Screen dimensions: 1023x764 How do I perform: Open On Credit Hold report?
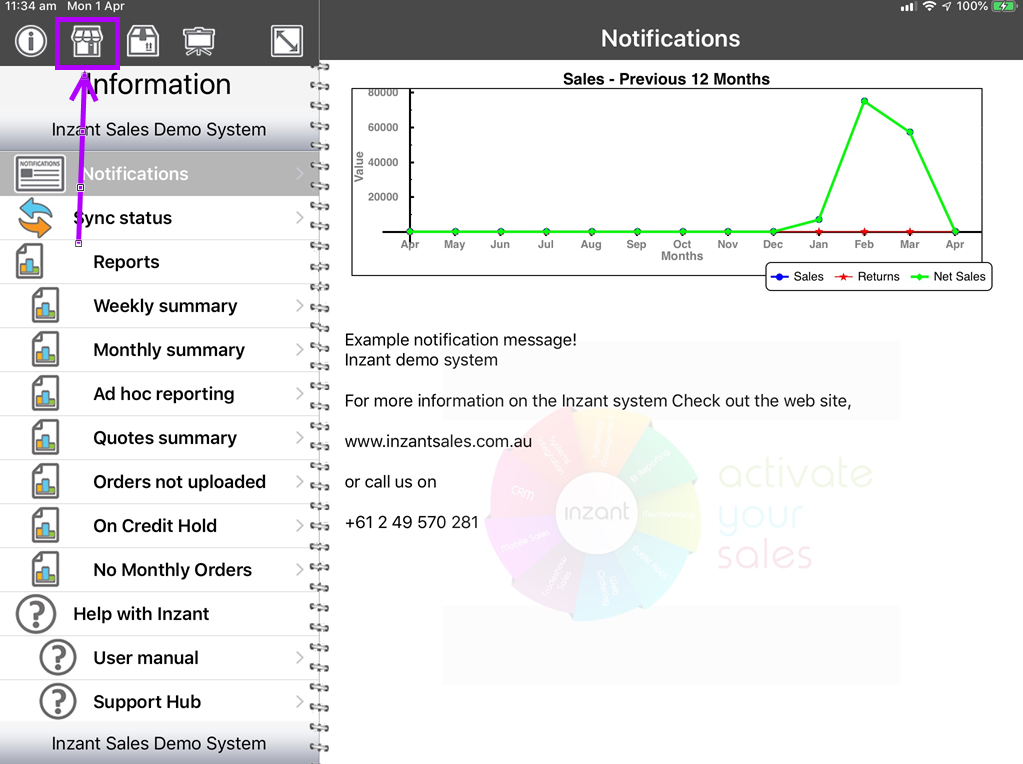(x=159, y=526)
